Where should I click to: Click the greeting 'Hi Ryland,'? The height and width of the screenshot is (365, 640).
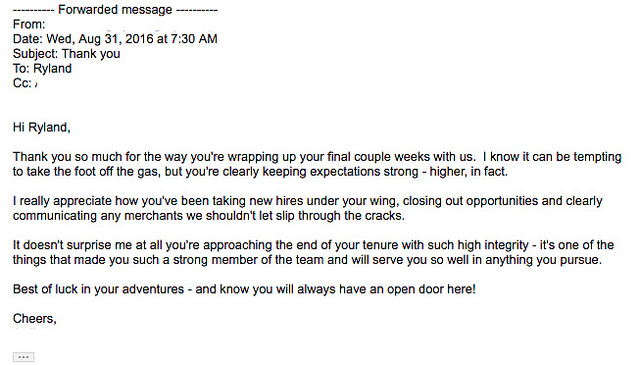tap(42, 127)
